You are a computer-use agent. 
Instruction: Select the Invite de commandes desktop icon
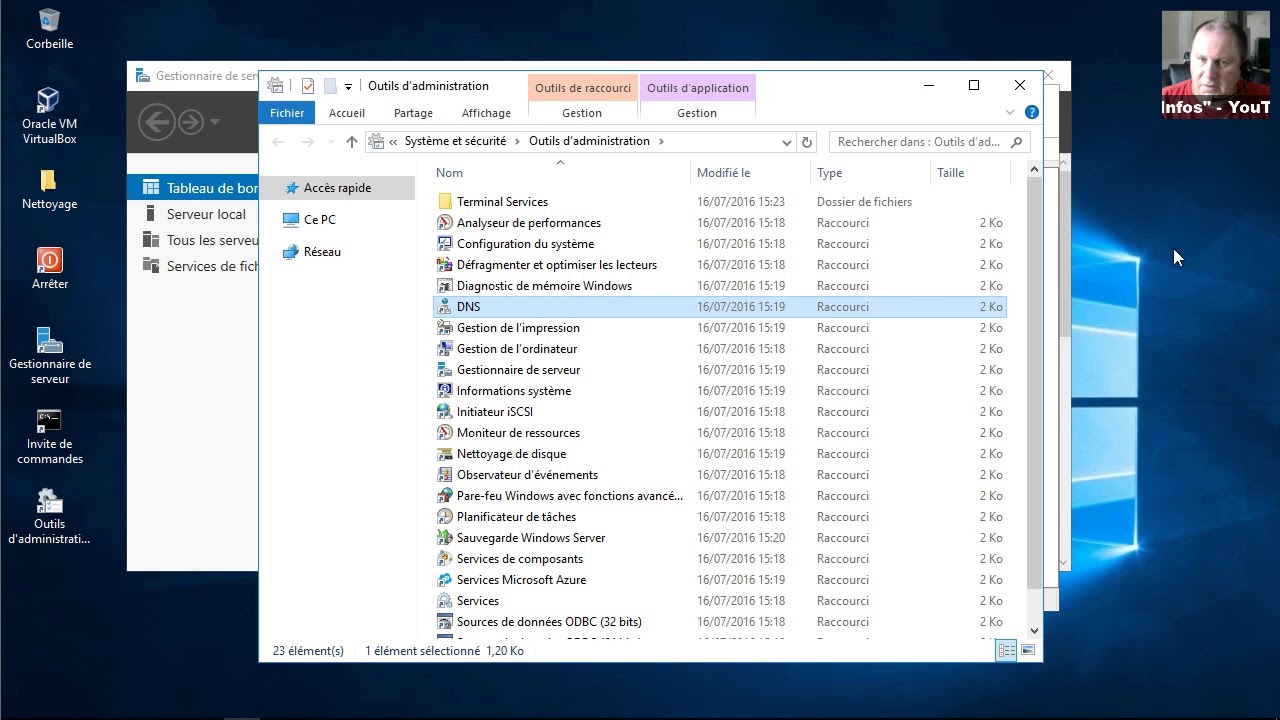[x=49, y=435]
